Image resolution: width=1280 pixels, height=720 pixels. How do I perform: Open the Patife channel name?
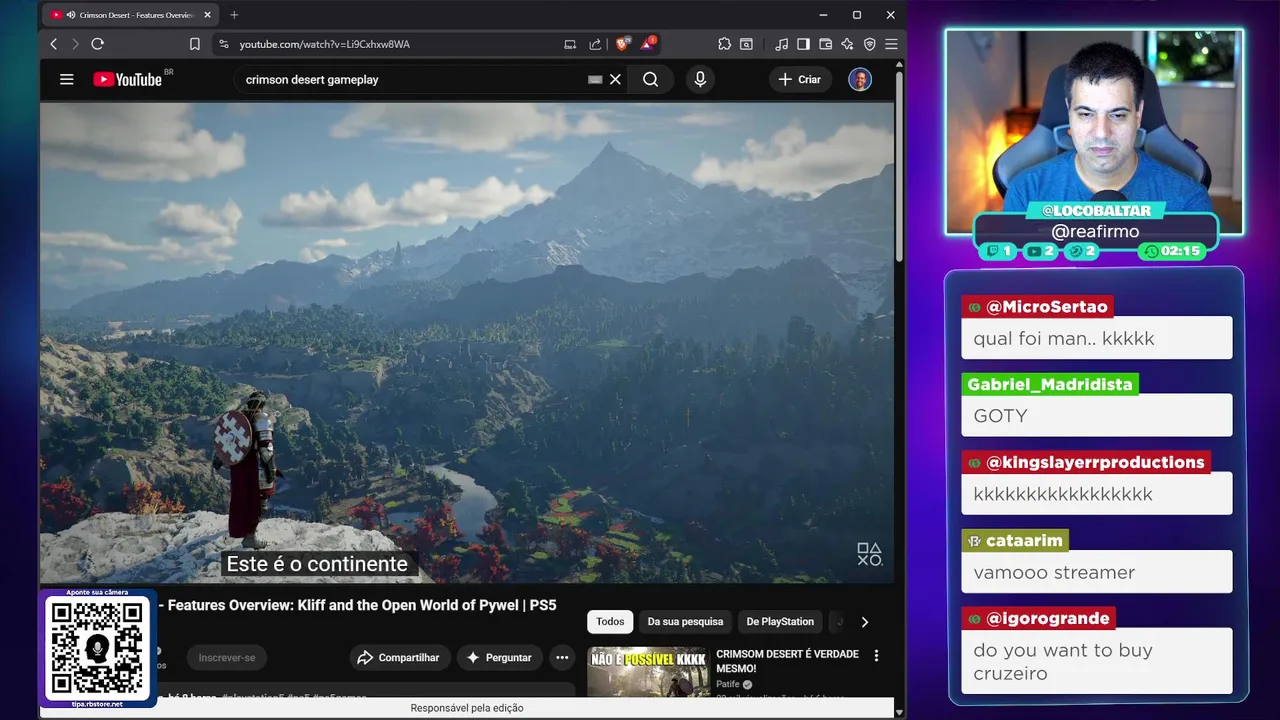coord(728,684)
